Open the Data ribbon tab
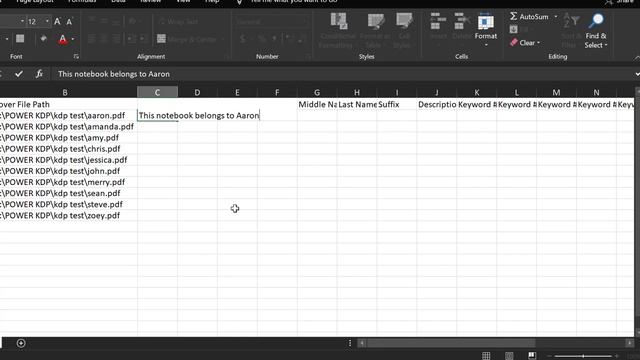This screenshot has width=640, height=360. [x=118, y=1]
